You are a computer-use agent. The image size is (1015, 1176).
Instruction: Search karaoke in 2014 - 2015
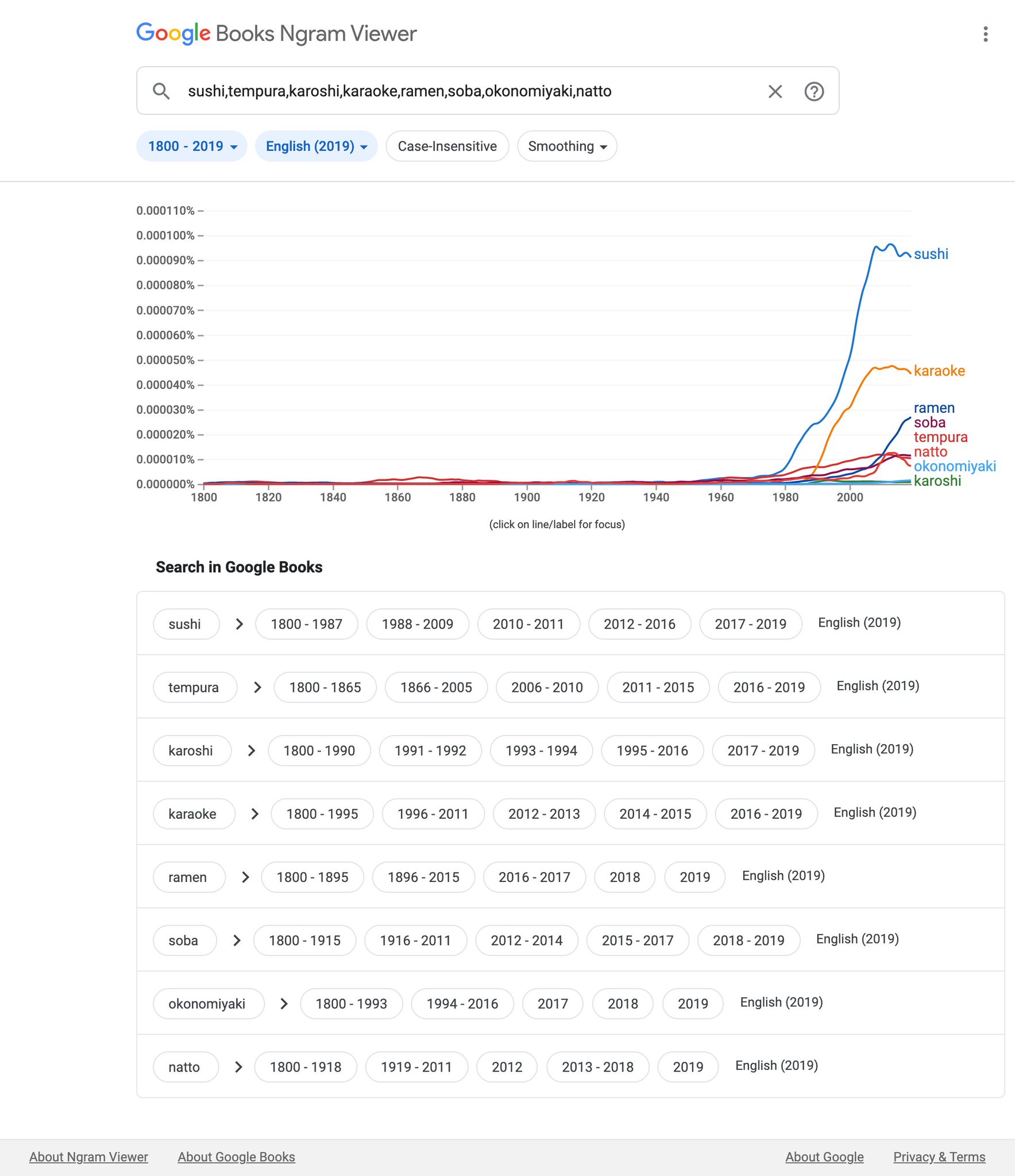click(x=655, y=814)
